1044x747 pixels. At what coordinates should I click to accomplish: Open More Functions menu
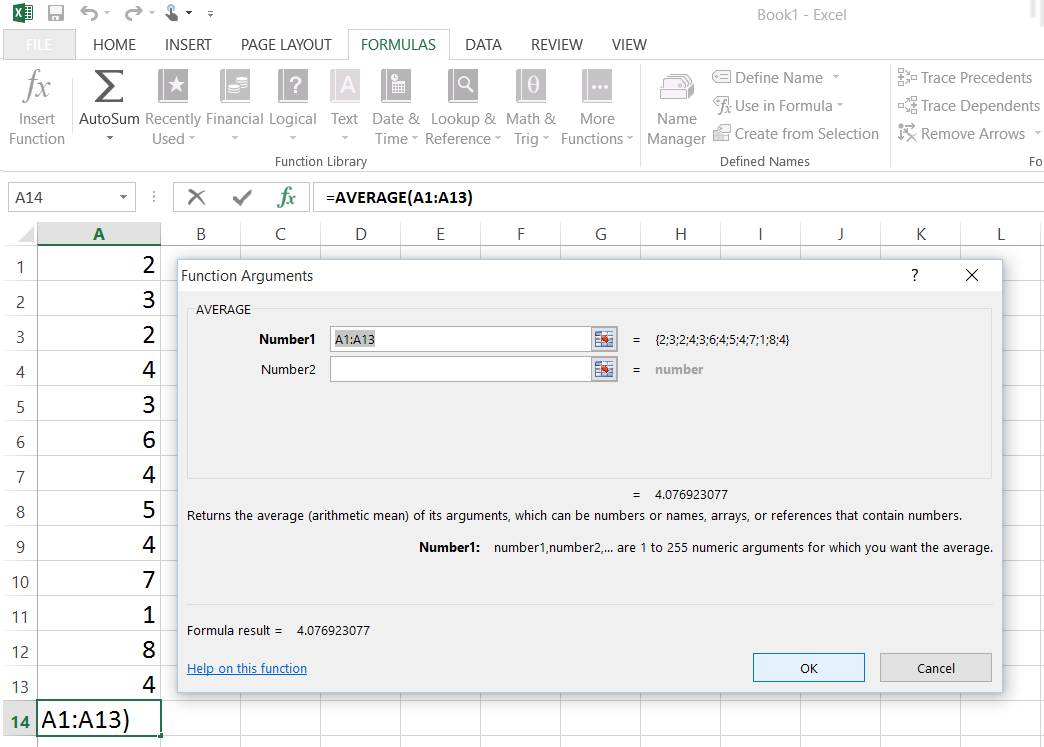click(x=597, y=108)
